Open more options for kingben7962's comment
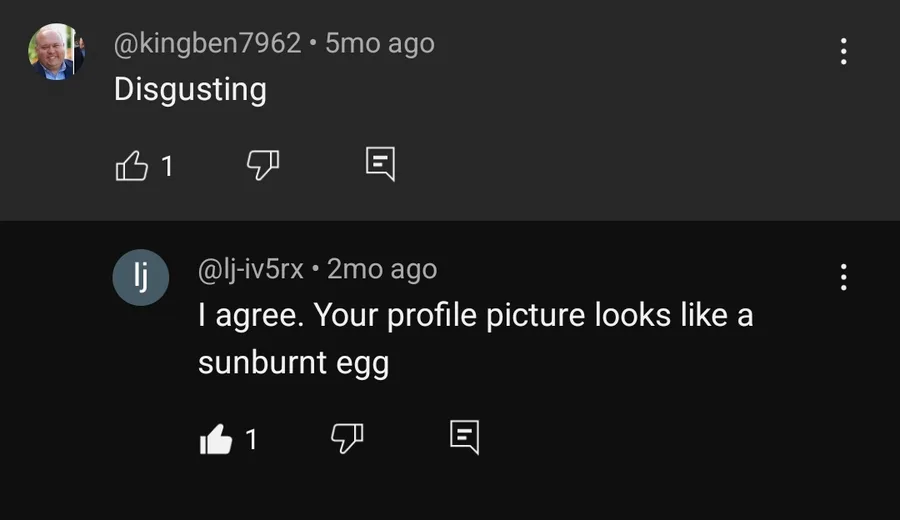The height and width of the screenshot is (520, 900). tap(843, 52)
